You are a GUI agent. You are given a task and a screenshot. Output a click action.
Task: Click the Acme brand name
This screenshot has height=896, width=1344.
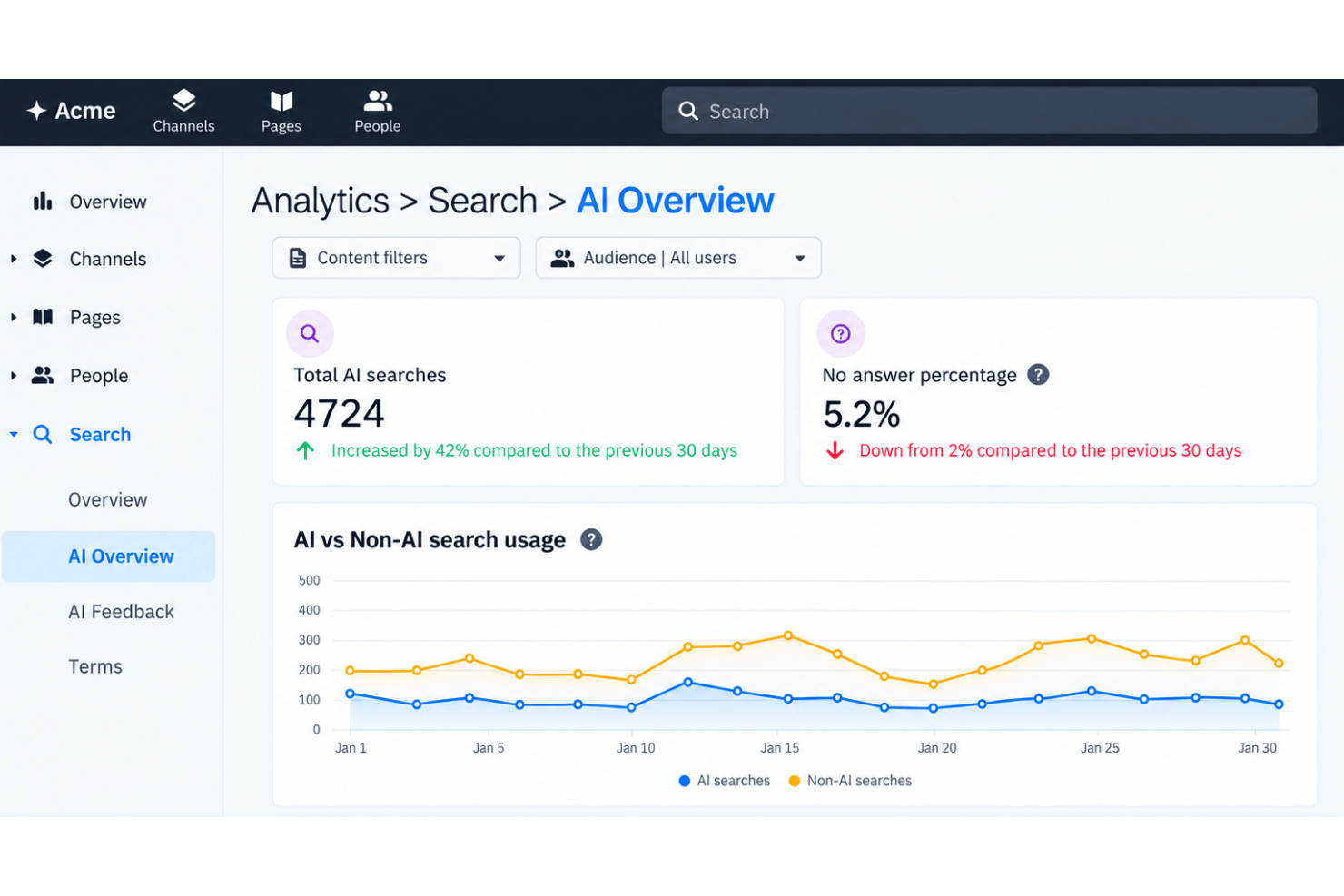[x=85, y=111]
